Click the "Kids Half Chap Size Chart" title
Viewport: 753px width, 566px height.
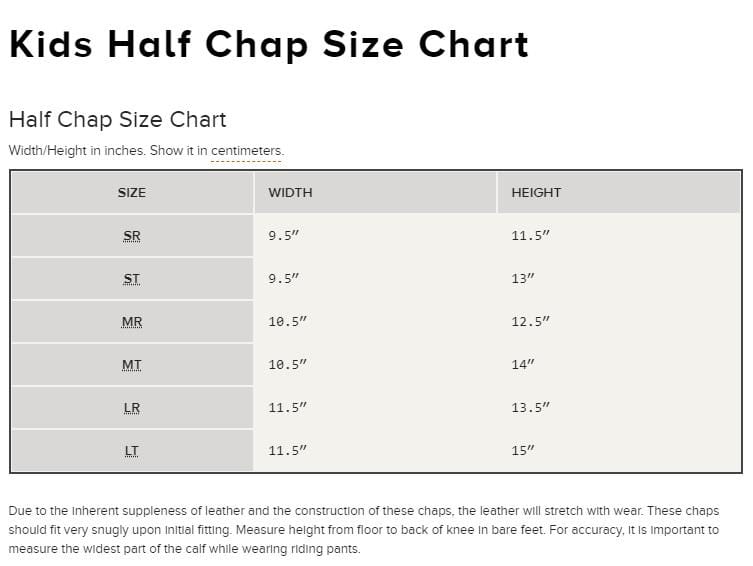[268, 45]
